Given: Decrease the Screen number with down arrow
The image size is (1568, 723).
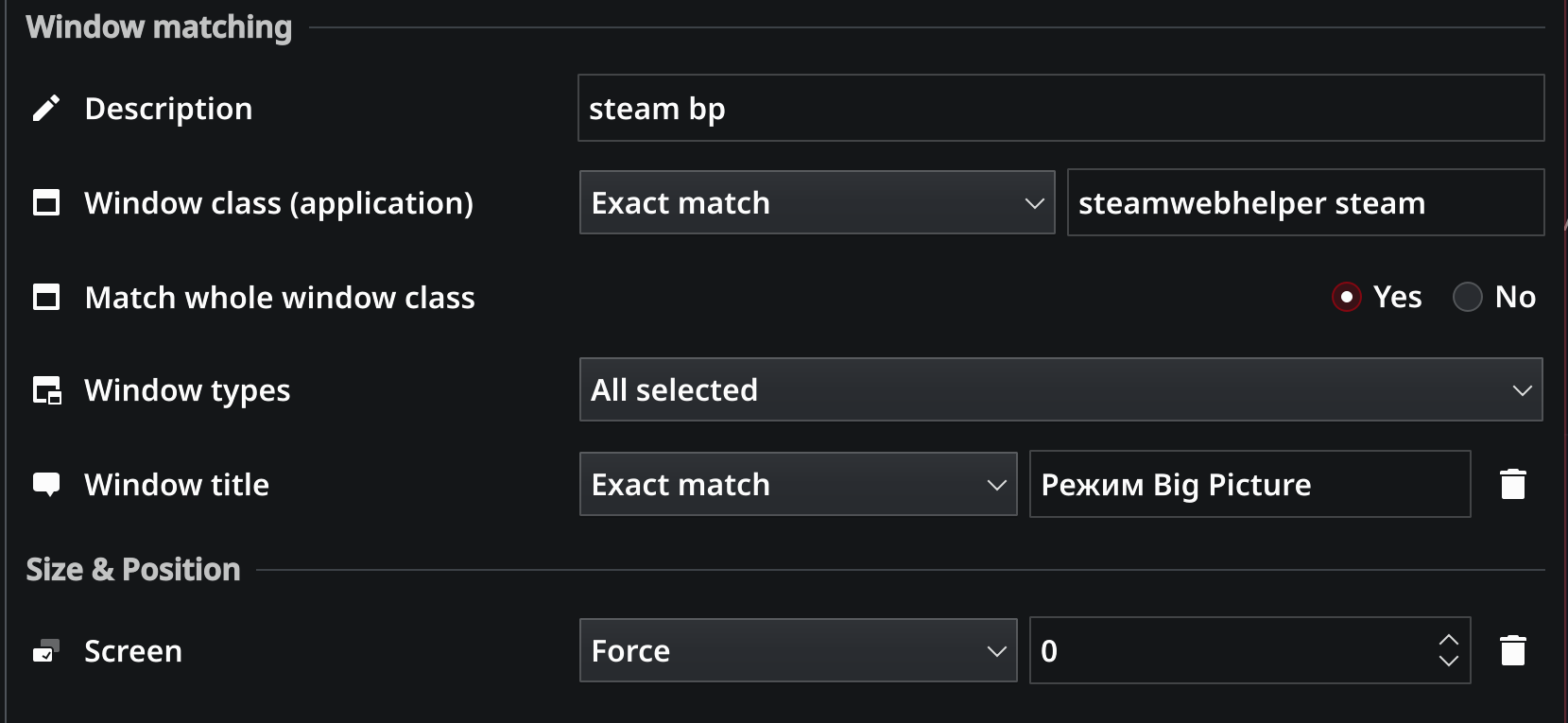Looking at the screenshot, I should pos(1448,662).
